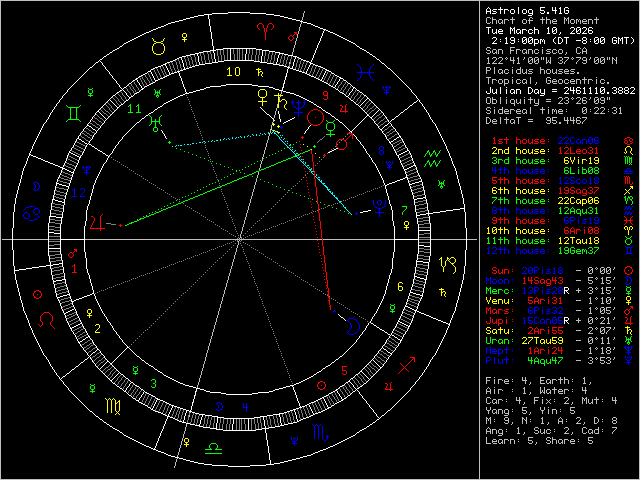The image size is (640, 480).
Task: Select the large yellow Saturn glyph inside the wheel
Action: click(x=281, y=102)
